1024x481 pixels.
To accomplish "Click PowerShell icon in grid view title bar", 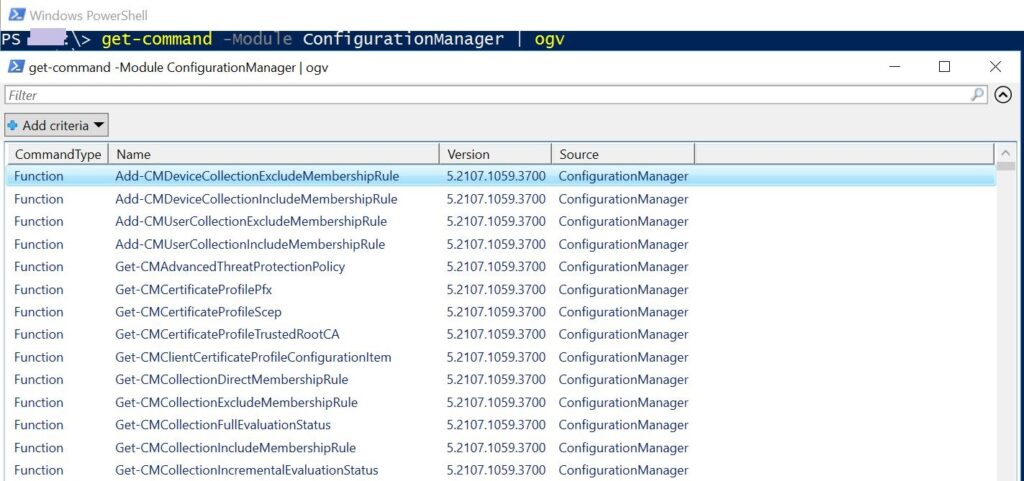I will 16,67.
